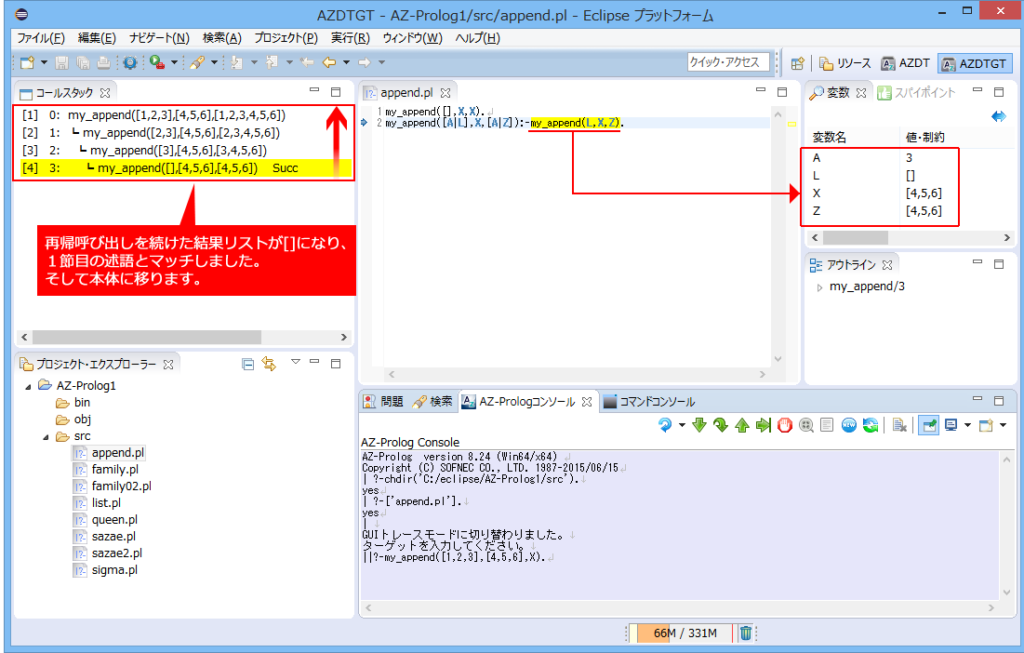Viewport: 1024px width, 653px height.
Task: Click the Restart trace refresh icon in the console toolbar
Action: click(x=870, y=424)
